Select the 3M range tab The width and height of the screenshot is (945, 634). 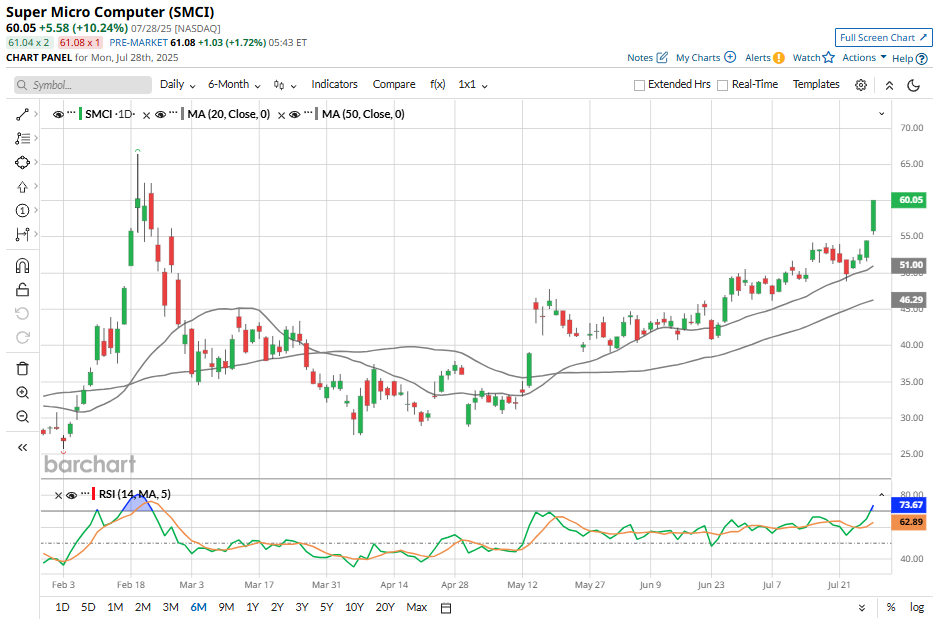coord(171,607)
